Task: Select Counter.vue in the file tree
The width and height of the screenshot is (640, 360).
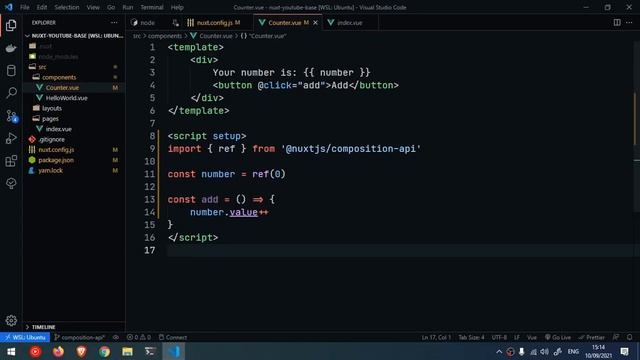Action: [74, 87]
